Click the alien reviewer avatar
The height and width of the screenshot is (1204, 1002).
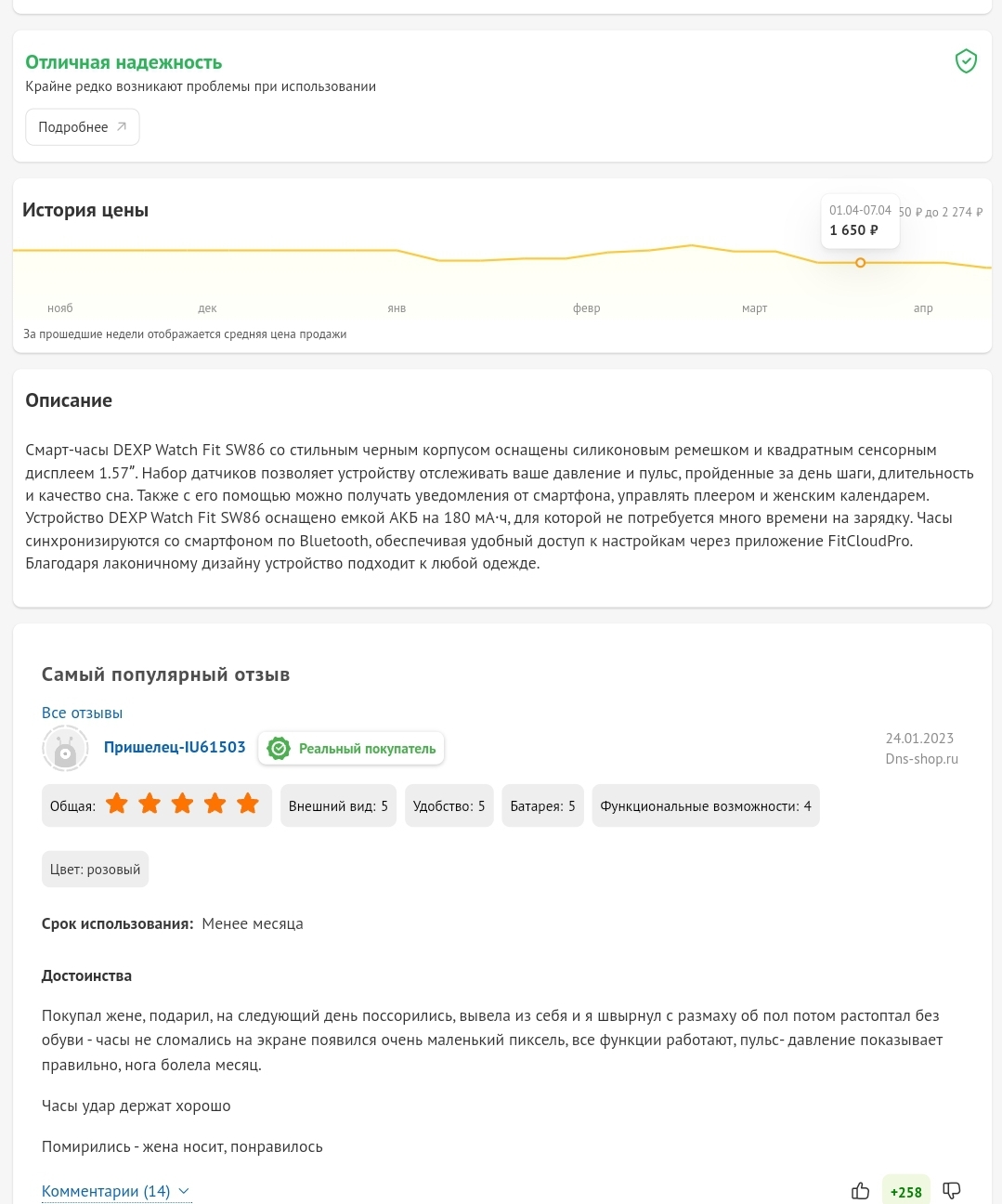click(65, 748)
